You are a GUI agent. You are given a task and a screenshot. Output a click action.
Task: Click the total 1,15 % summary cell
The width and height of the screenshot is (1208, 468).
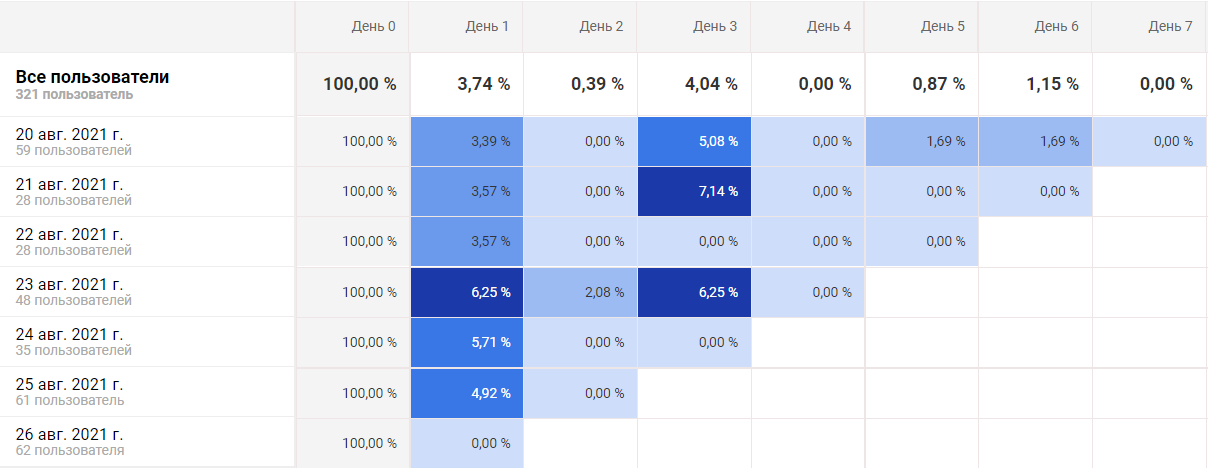pyautogui.click(x=1051, y=85)
